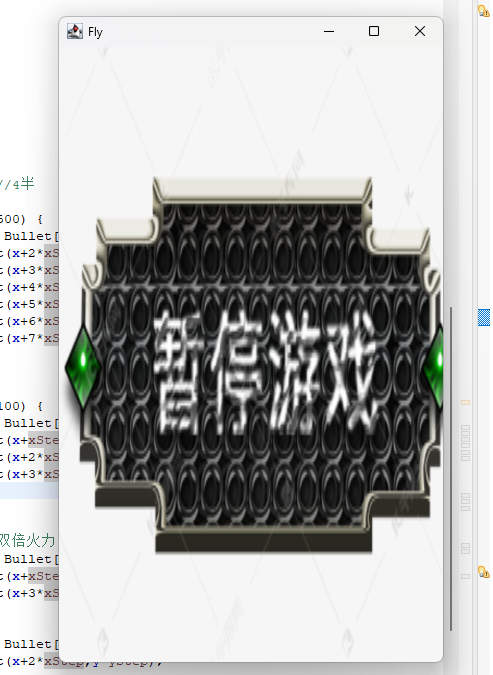Image resolution: width=493 pixels, height=675 pixels.
Task: Click the 双倍火力 comment in the editor
Action: [28, 541]
